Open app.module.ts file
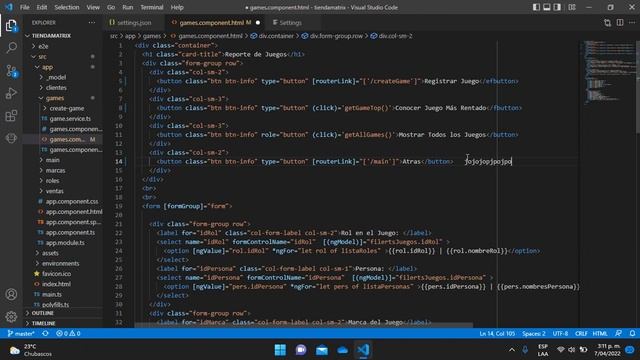Screen dimensions: 640x360 [x=65, y=242]
